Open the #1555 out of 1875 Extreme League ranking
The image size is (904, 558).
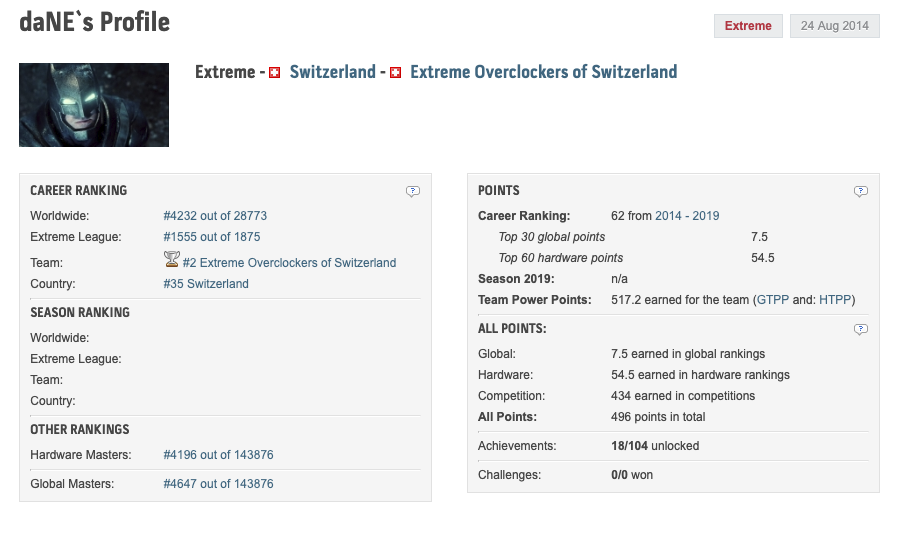(211, 237)
